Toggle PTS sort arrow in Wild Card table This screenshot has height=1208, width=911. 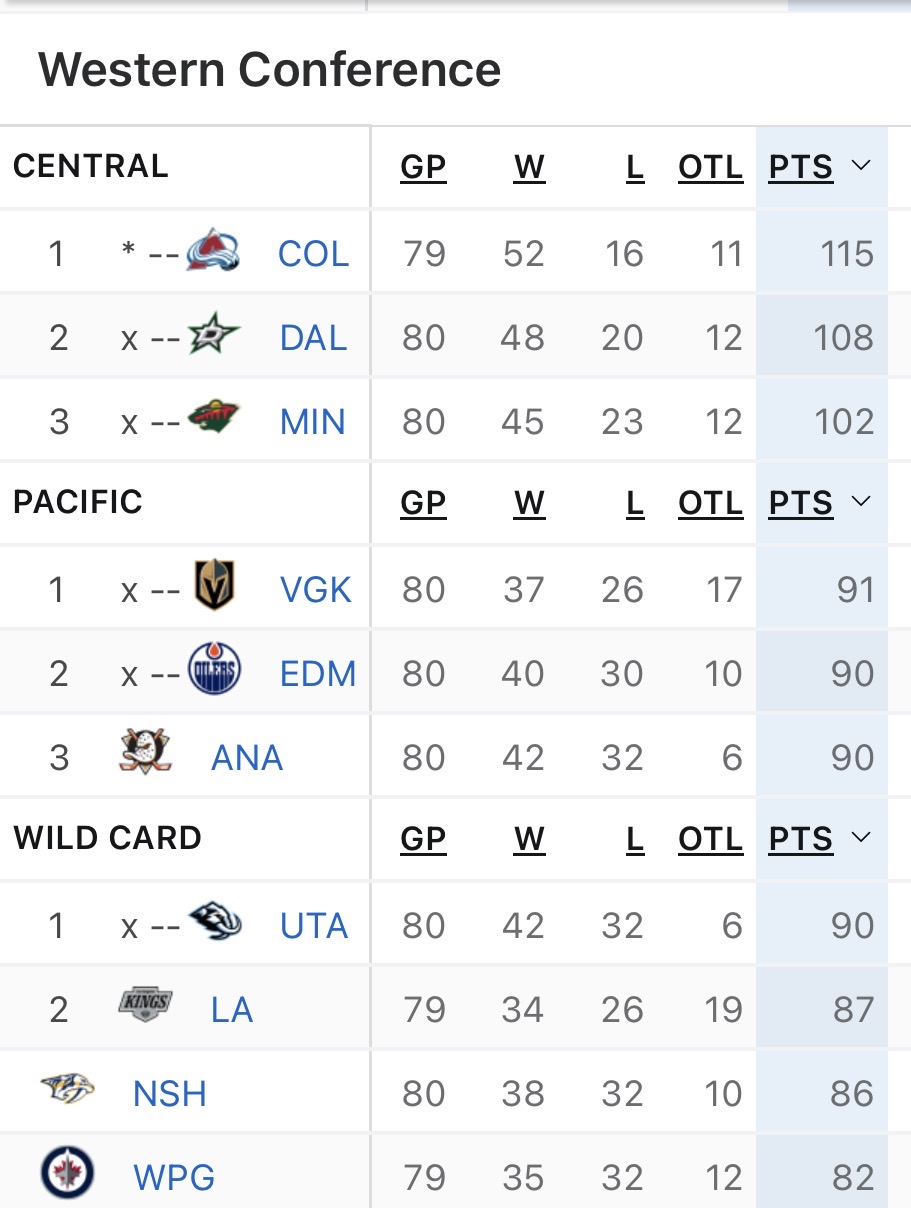click(861, 837)
